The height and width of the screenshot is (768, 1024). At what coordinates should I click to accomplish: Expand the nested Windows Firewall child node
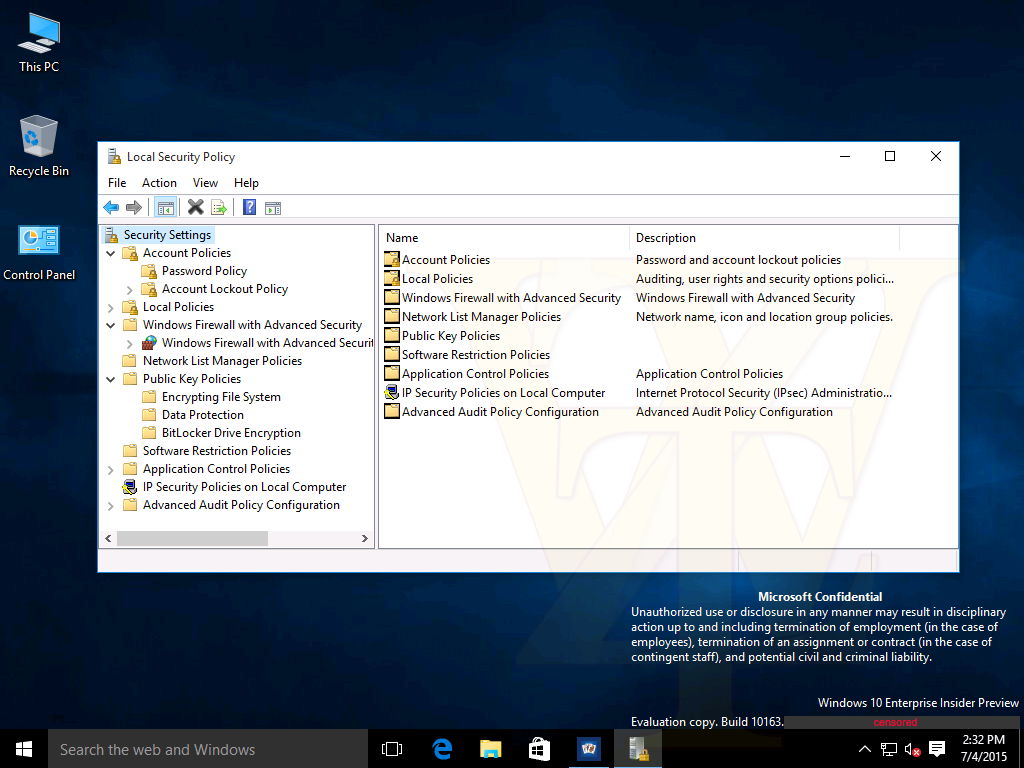[129, 344]
